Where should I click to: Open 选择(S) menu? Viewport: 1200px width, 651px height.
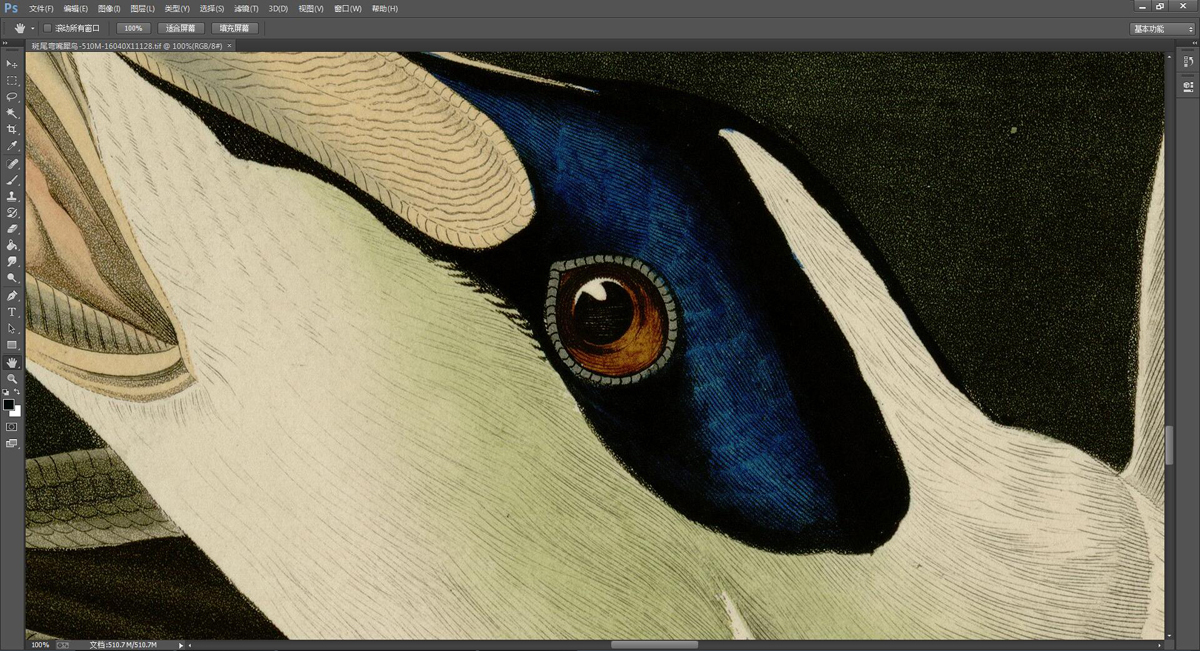(212, 8)
